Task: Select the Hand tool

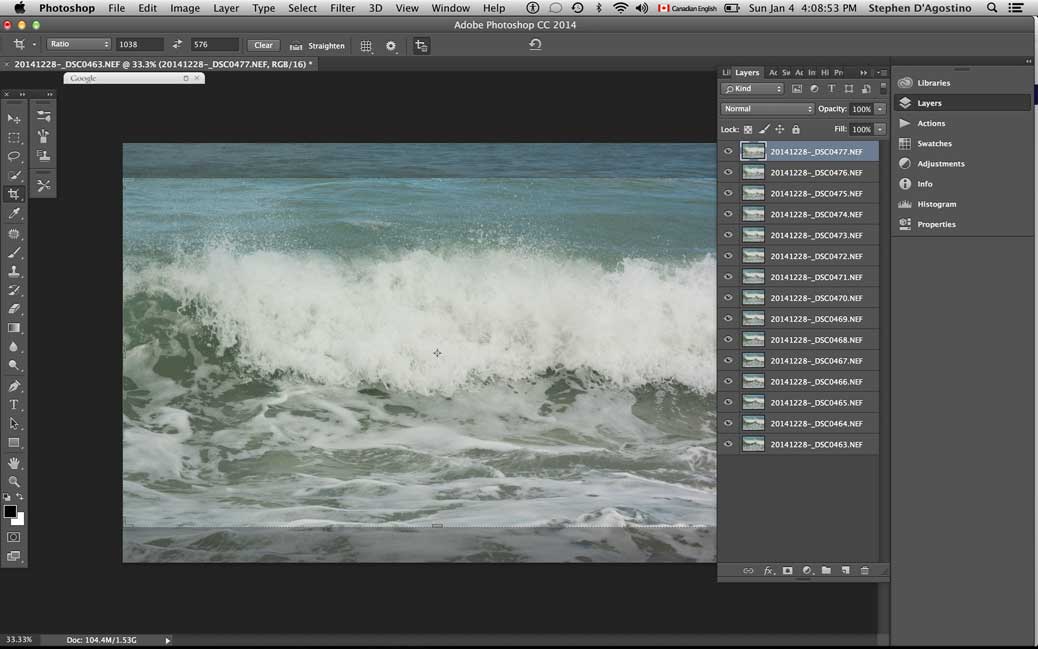Action: coord(14,463)
